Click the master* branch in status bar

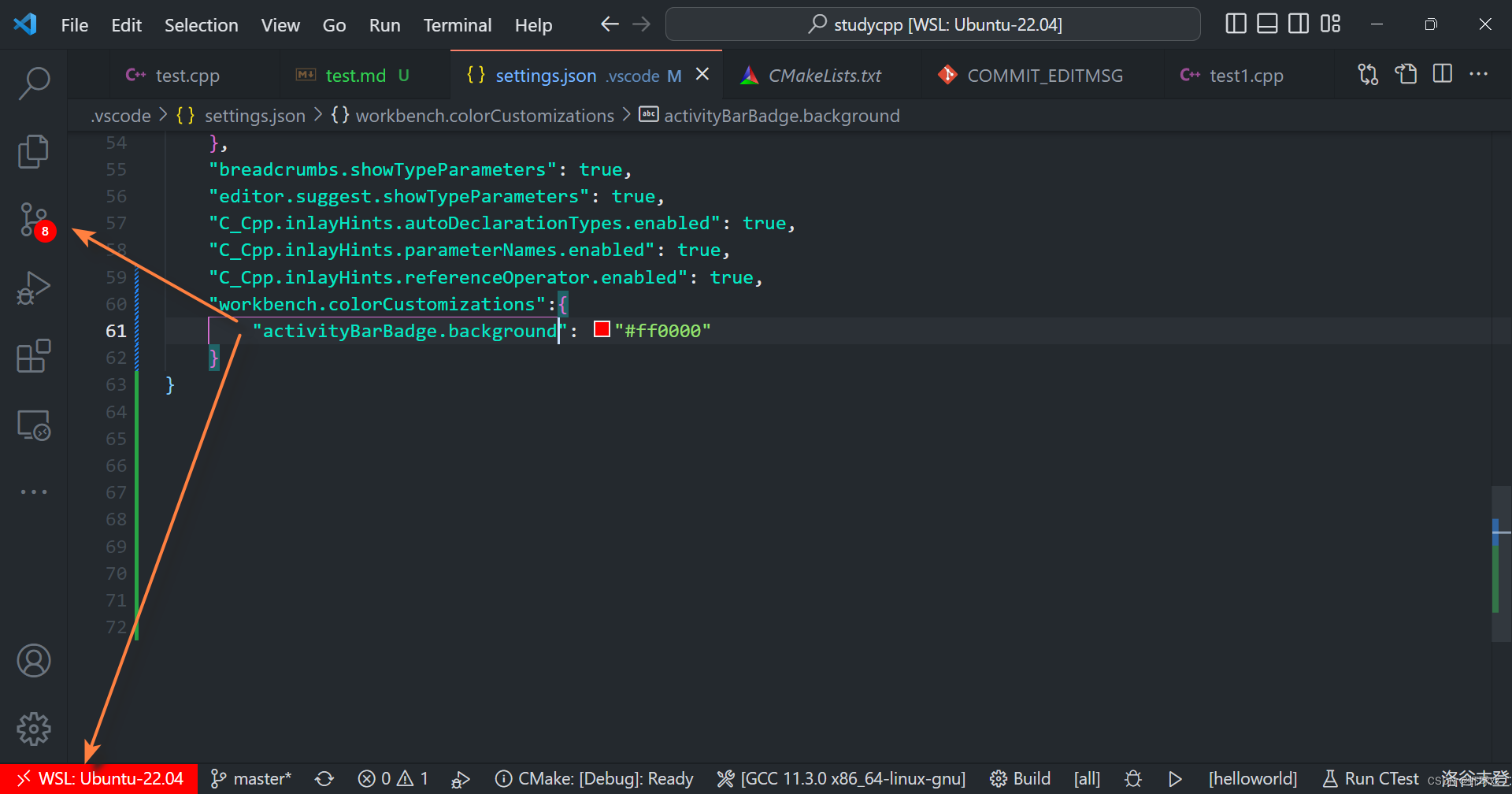click(251, 779)
